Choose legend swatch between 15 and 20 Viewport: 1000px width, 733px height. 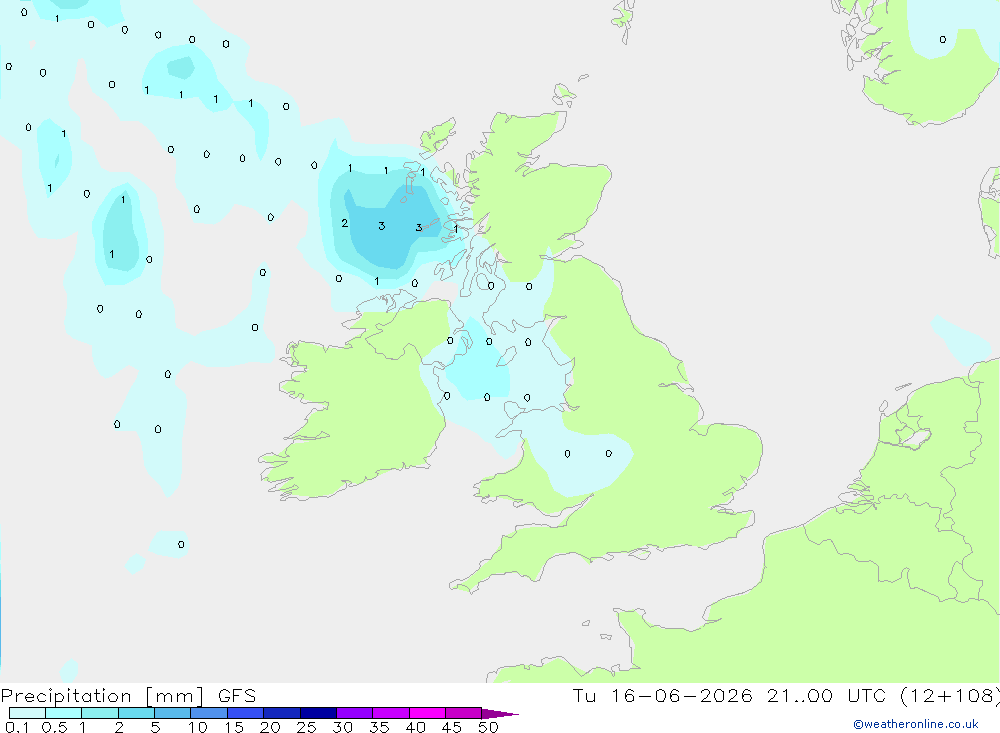[x=245, y=713]
